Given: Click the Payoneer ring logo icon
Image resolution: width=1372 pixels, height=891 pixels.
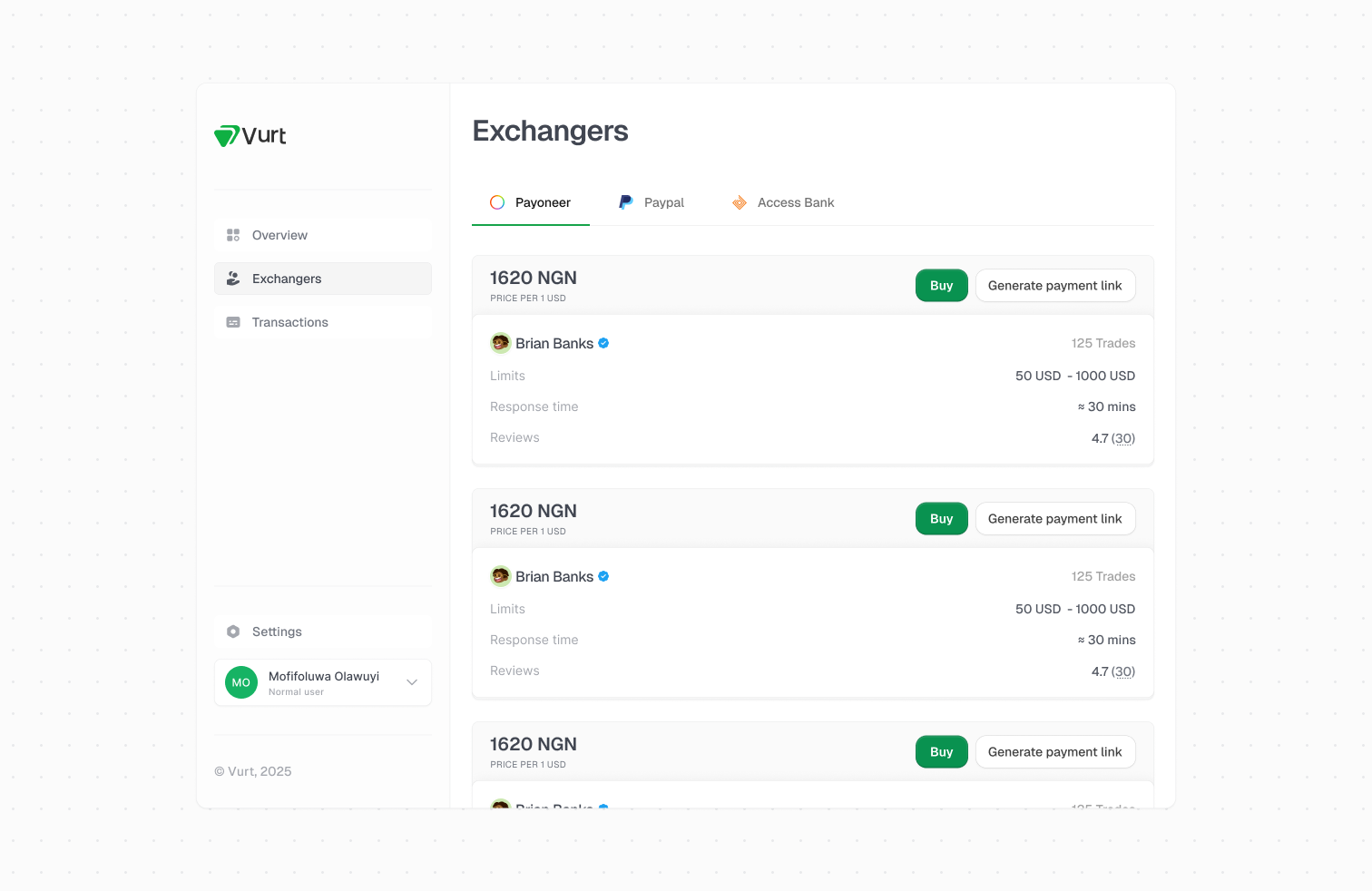Looking at the screenshot, I should (x=497, y=202).
